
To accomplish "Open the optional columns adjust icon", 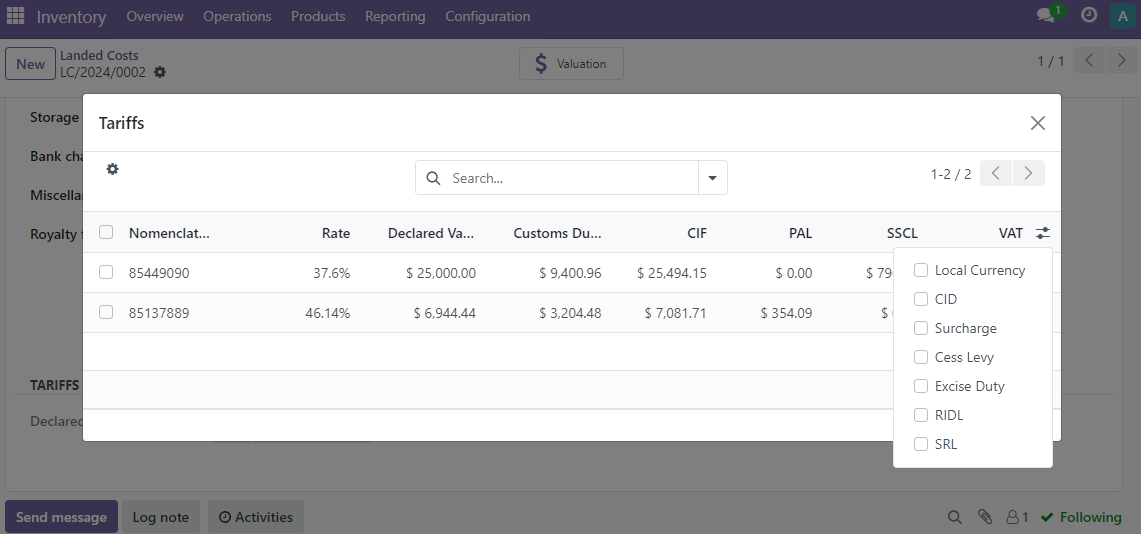I will pyautogui.click(x=1043, y=233).
